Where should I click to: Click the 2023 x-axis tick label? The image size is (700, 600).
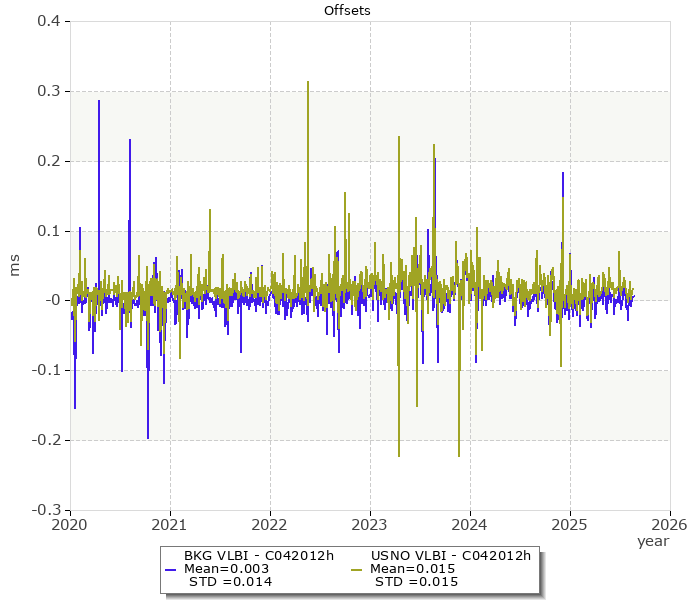(370, 524)
